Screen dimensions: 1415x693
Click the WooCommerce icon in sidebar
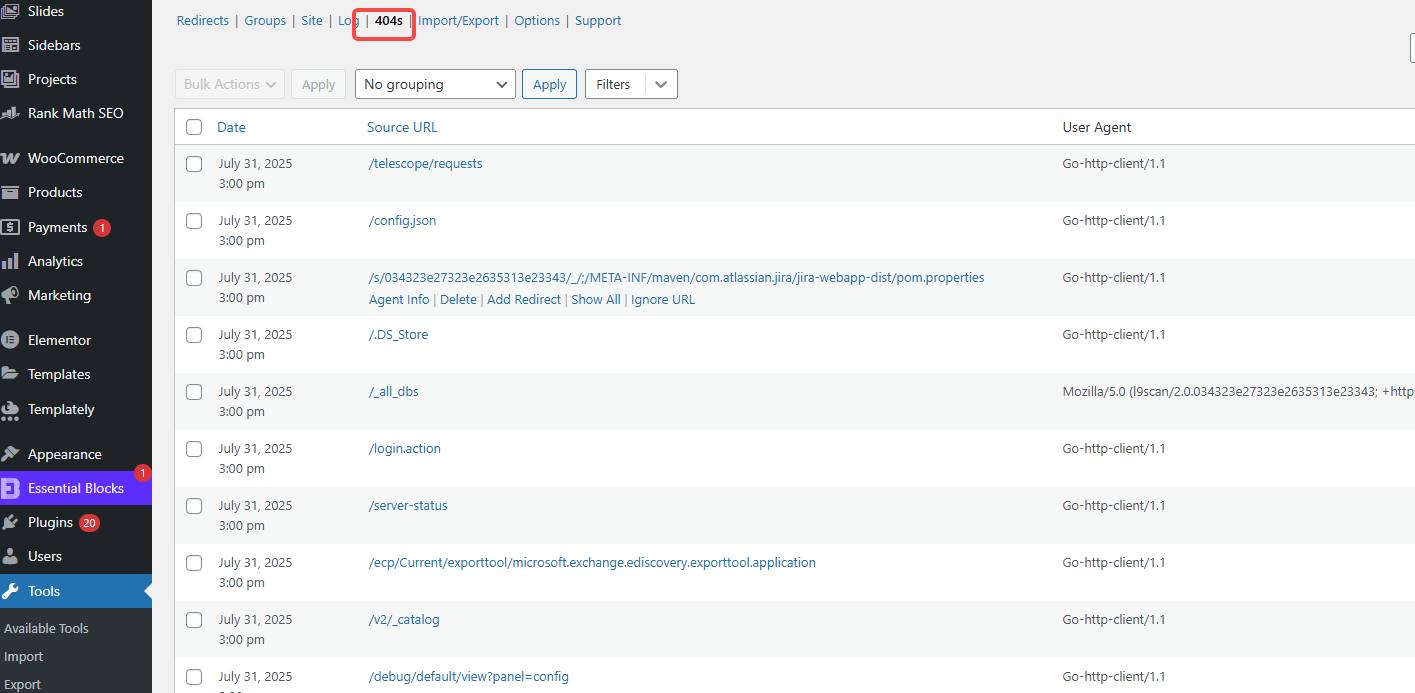[11, 158]
